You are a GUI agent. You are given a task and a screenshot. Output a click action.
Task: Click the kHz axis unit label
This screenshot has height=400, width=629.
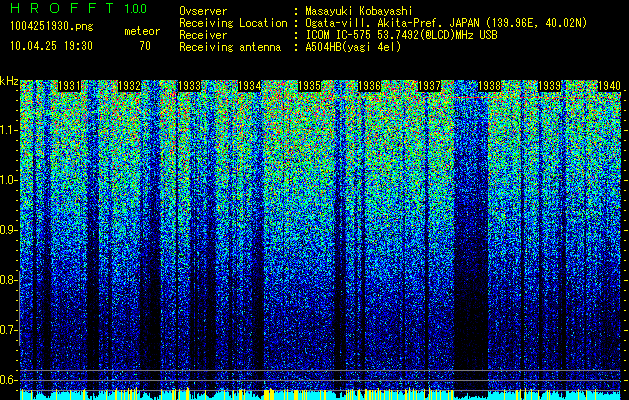[9, 81]
